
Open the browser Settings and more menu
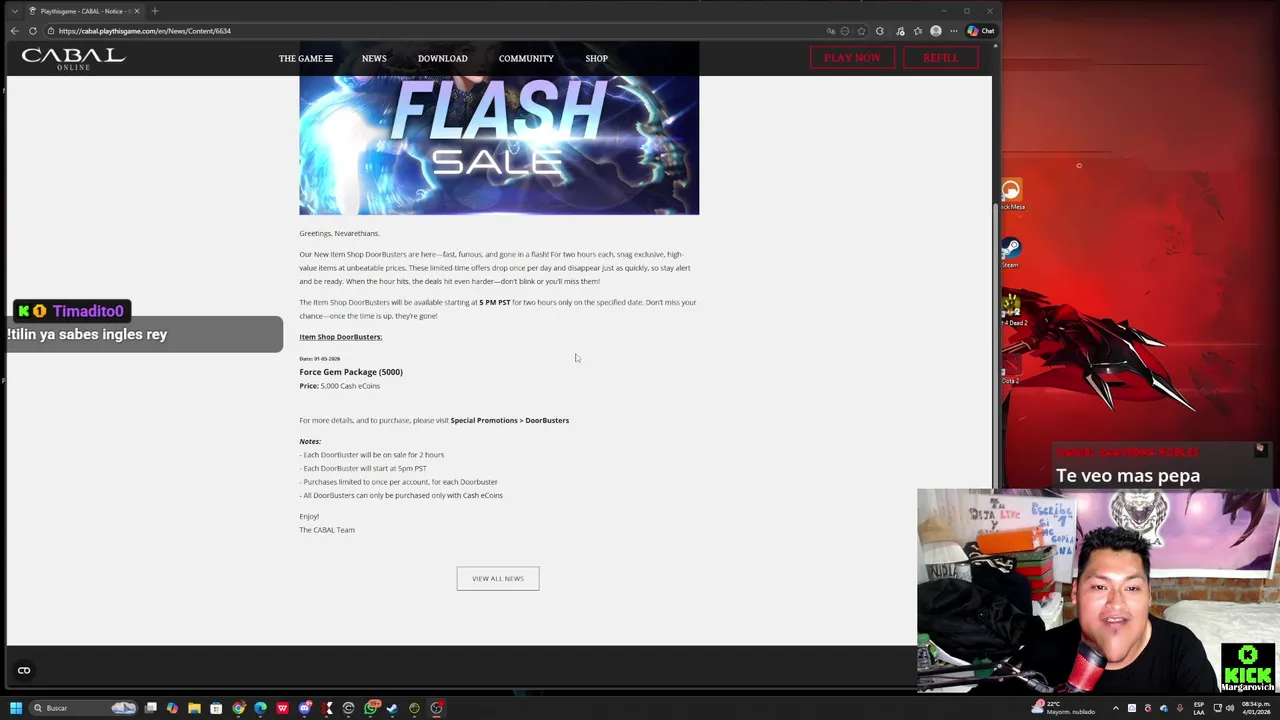coord(954,31)
